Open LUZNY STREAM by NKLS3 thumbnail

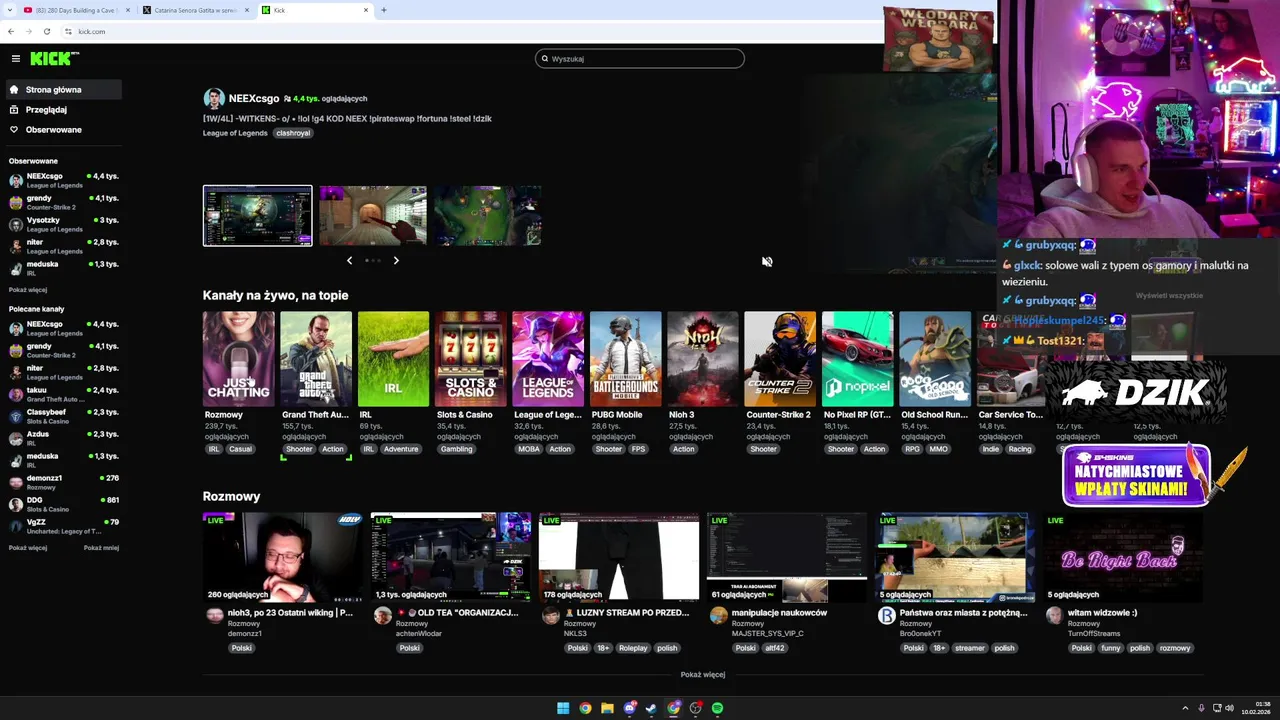tap(619, 557)
